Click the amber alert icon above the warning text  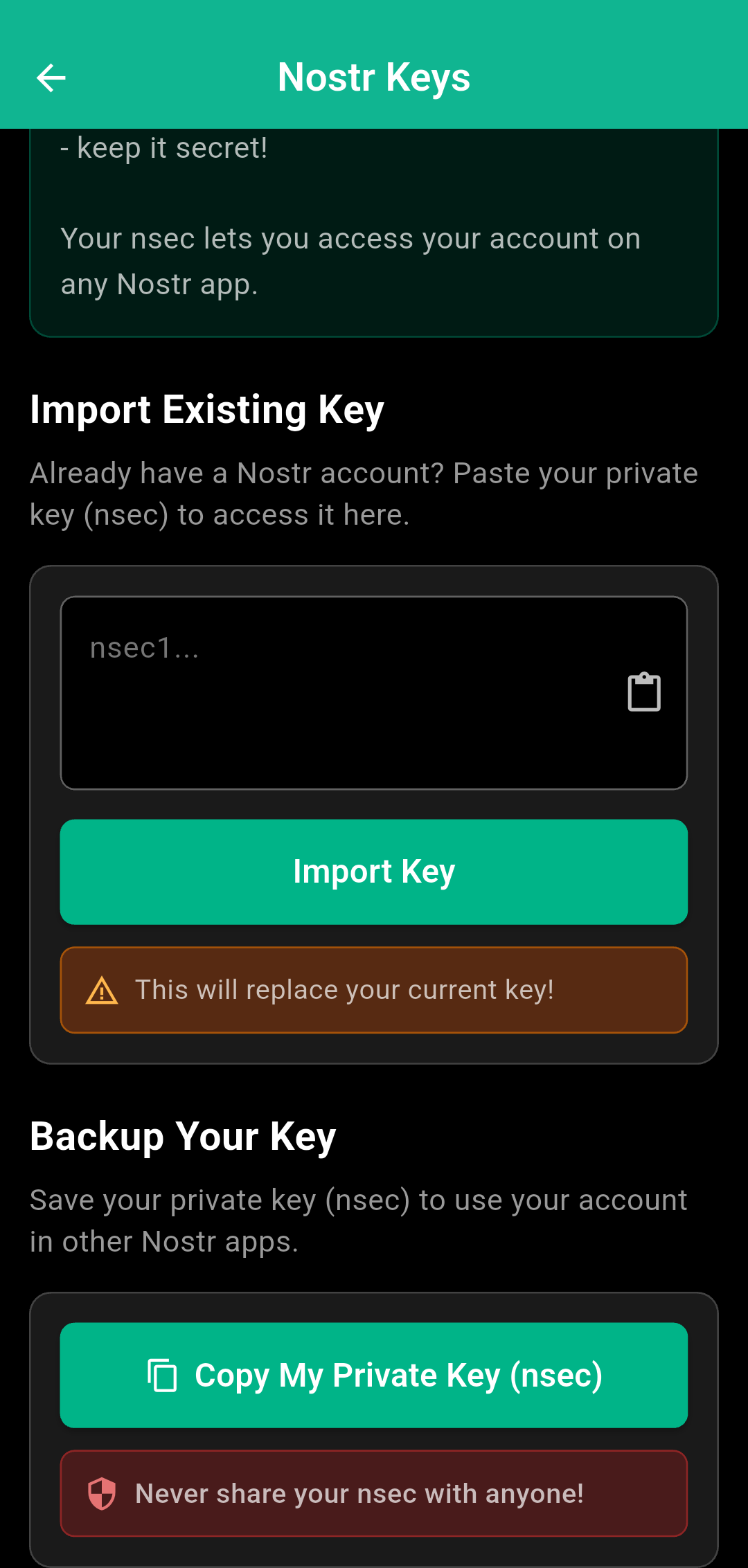click(x=103, y=990)
